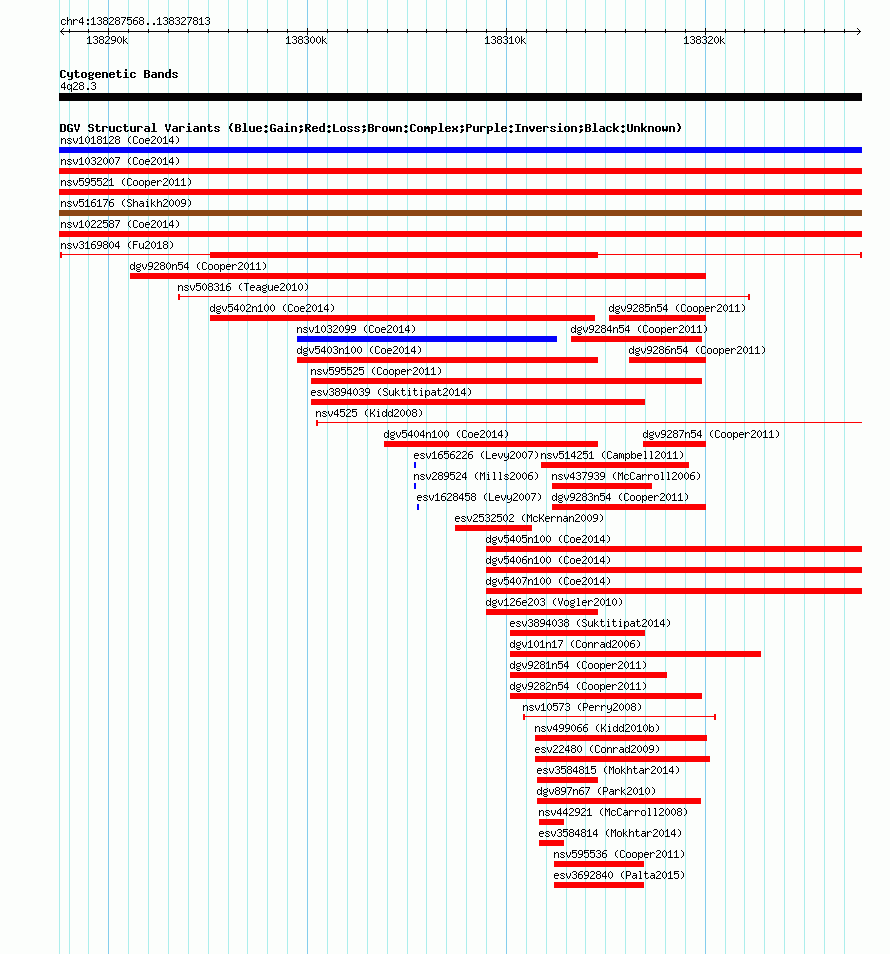This screenshot has width=890, height=954.
Task: Select esv3894038 (Suktitipat2014) label
Action: coord(591,623)
